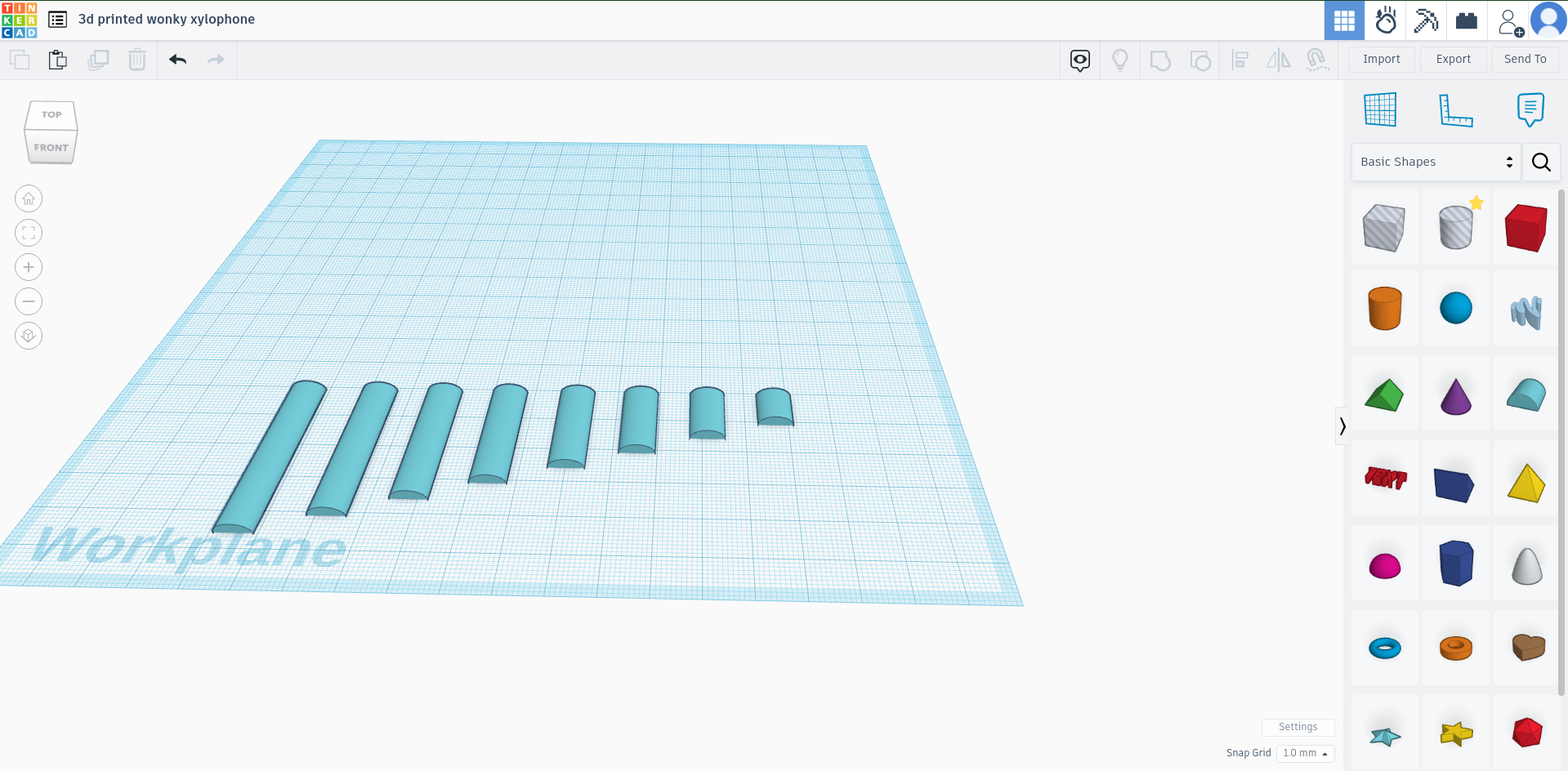
Task: Open the Notes tool
Action: tap(1530, 109)
